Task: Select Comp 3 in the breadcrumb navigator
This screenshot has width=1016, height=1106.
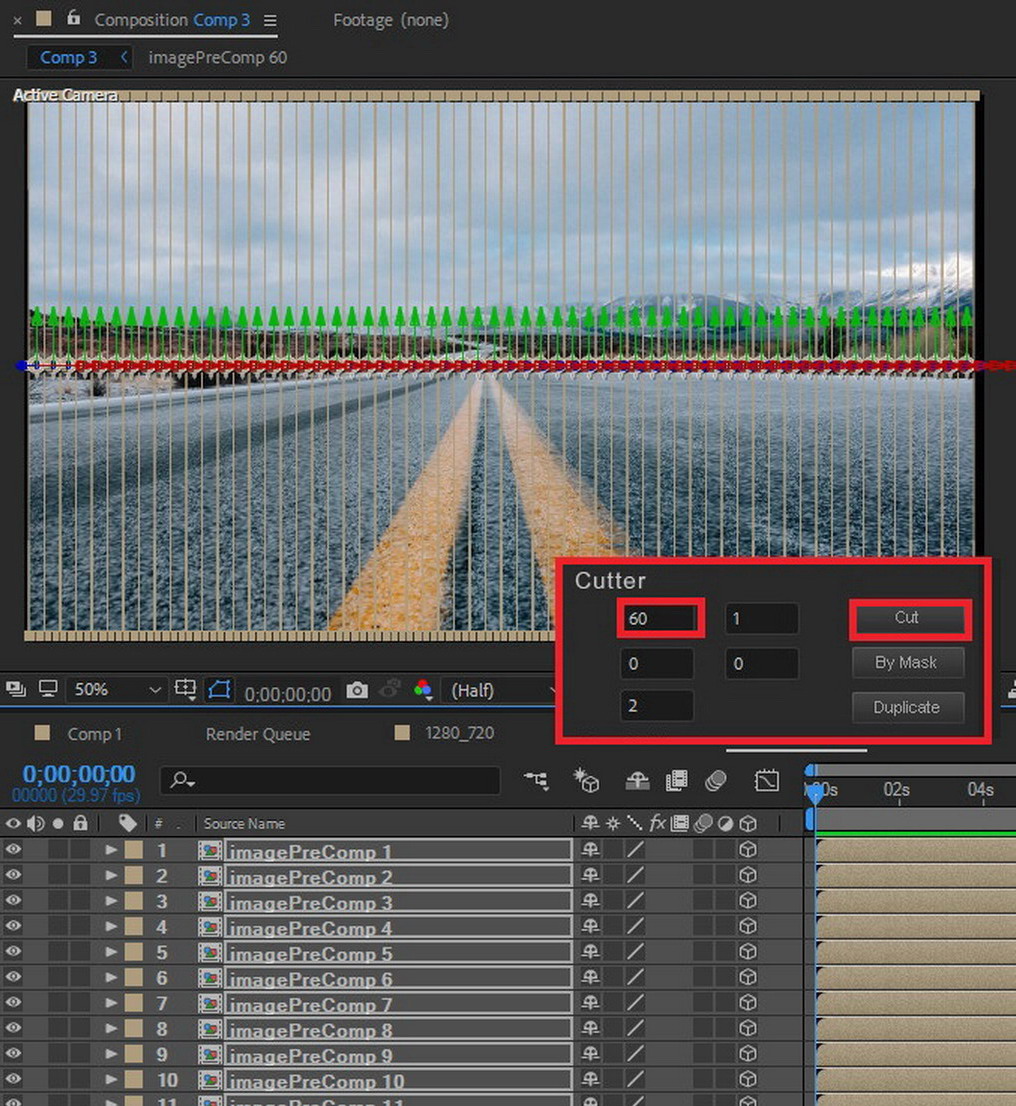Action: [x=68, y=57]
